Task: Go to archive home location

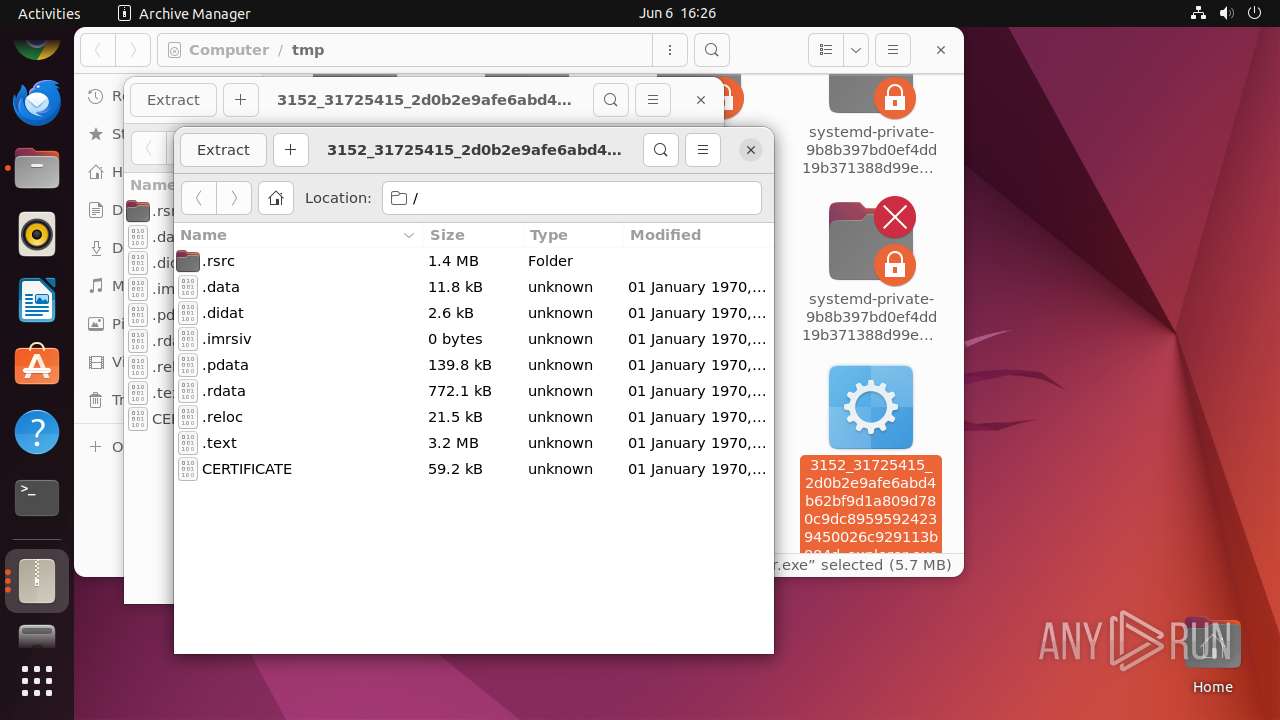Action: (x=276, y=198)
